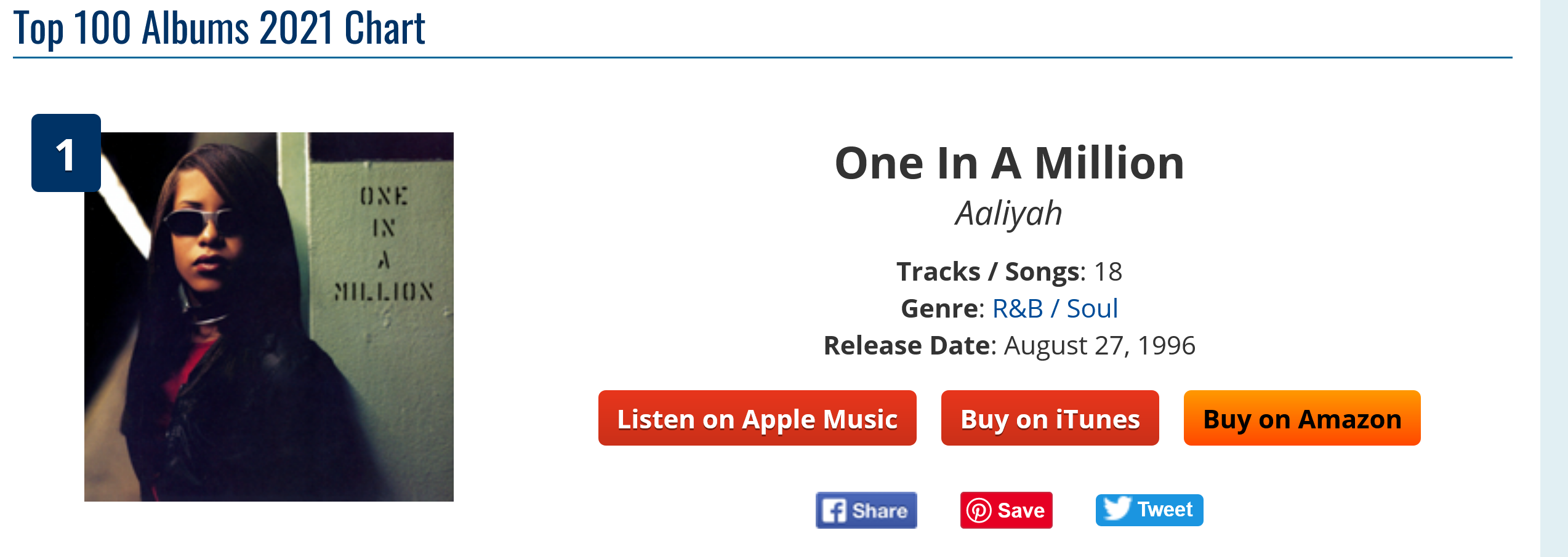Click the August 27, 1996 date text
This screenshot has height=557, width=1568.
[1100, 345]
